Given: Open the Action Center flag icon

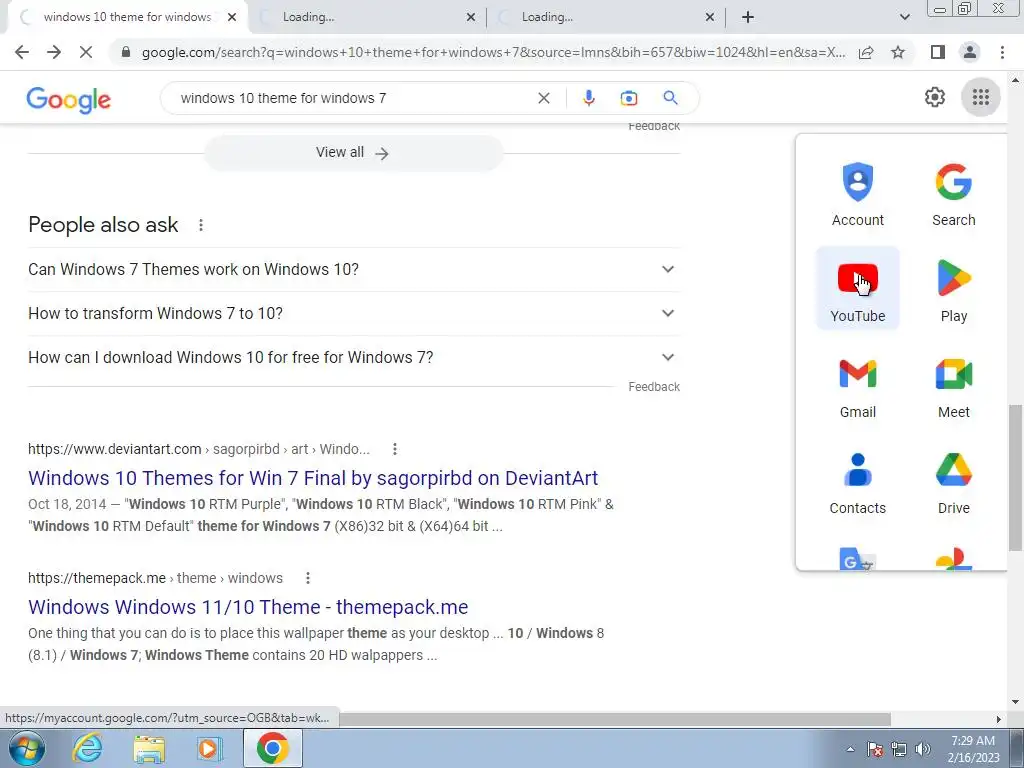Looking at the screenshot, I should coord(875,749).
